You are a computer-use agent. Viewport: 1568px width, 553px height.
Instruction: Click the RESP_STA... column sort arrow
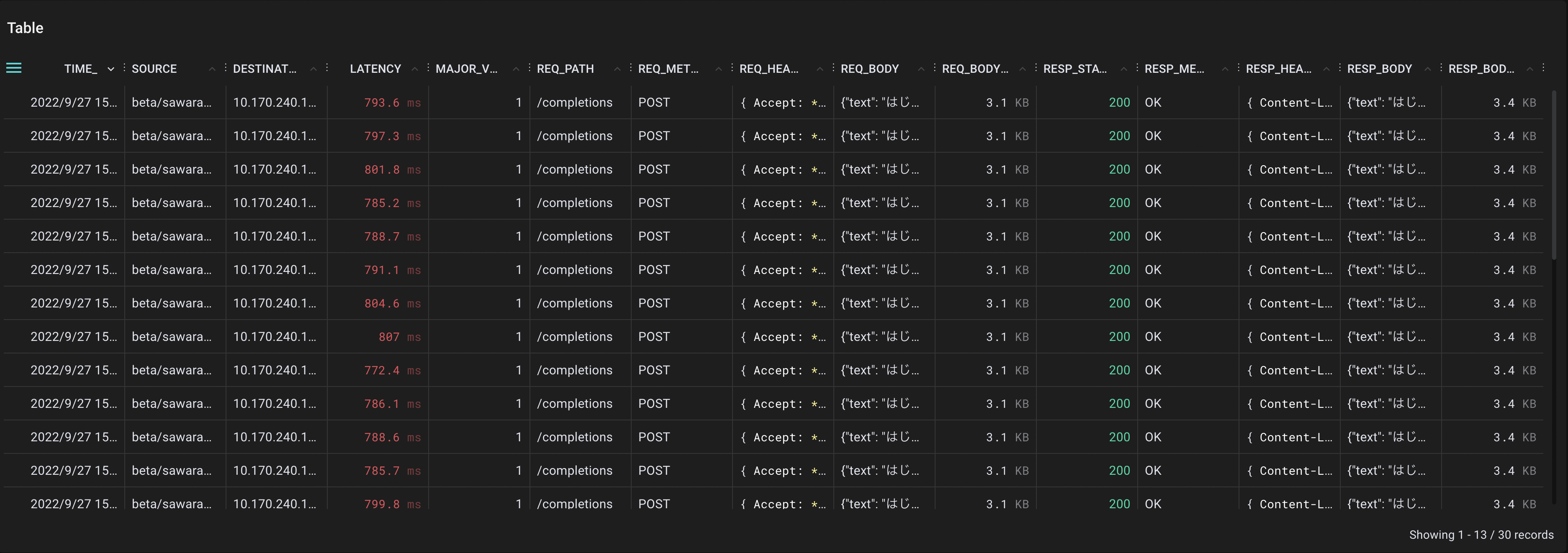[1123, 69]
